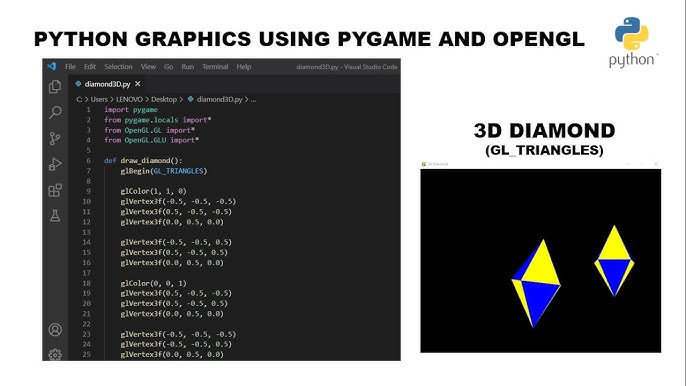
Task: Open the Run and Debug view
Action: point(55,164)
